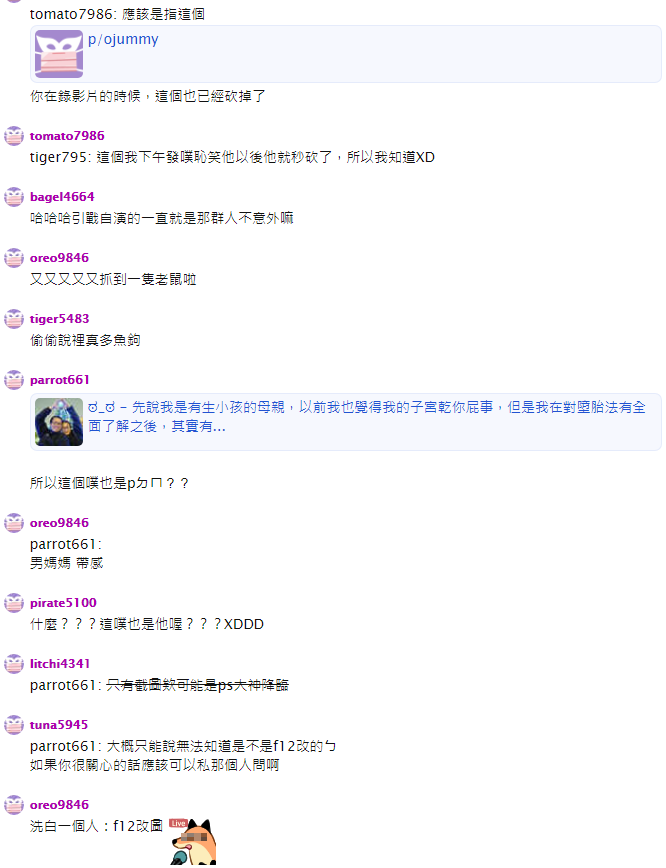Open parrot661's profile name
The image size is (666, 868).
[59, 380]
